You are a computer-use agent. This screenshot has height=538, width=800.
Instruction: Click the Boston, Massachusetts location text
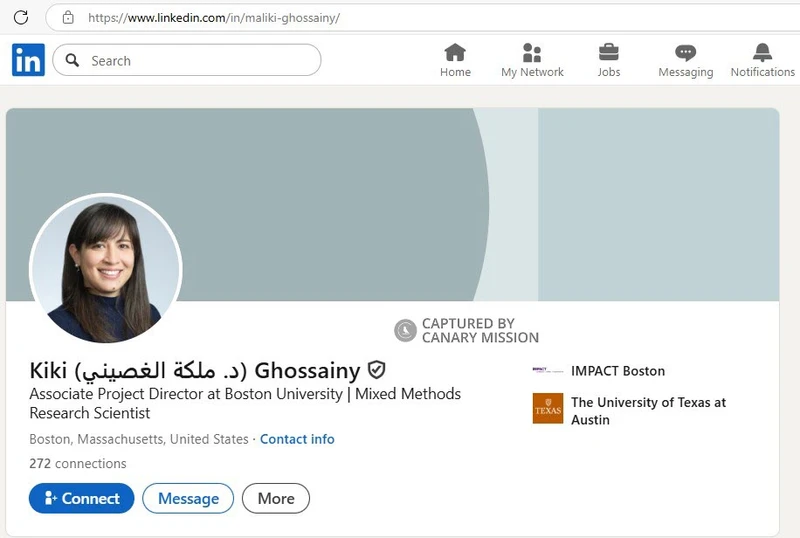point(139,439)
